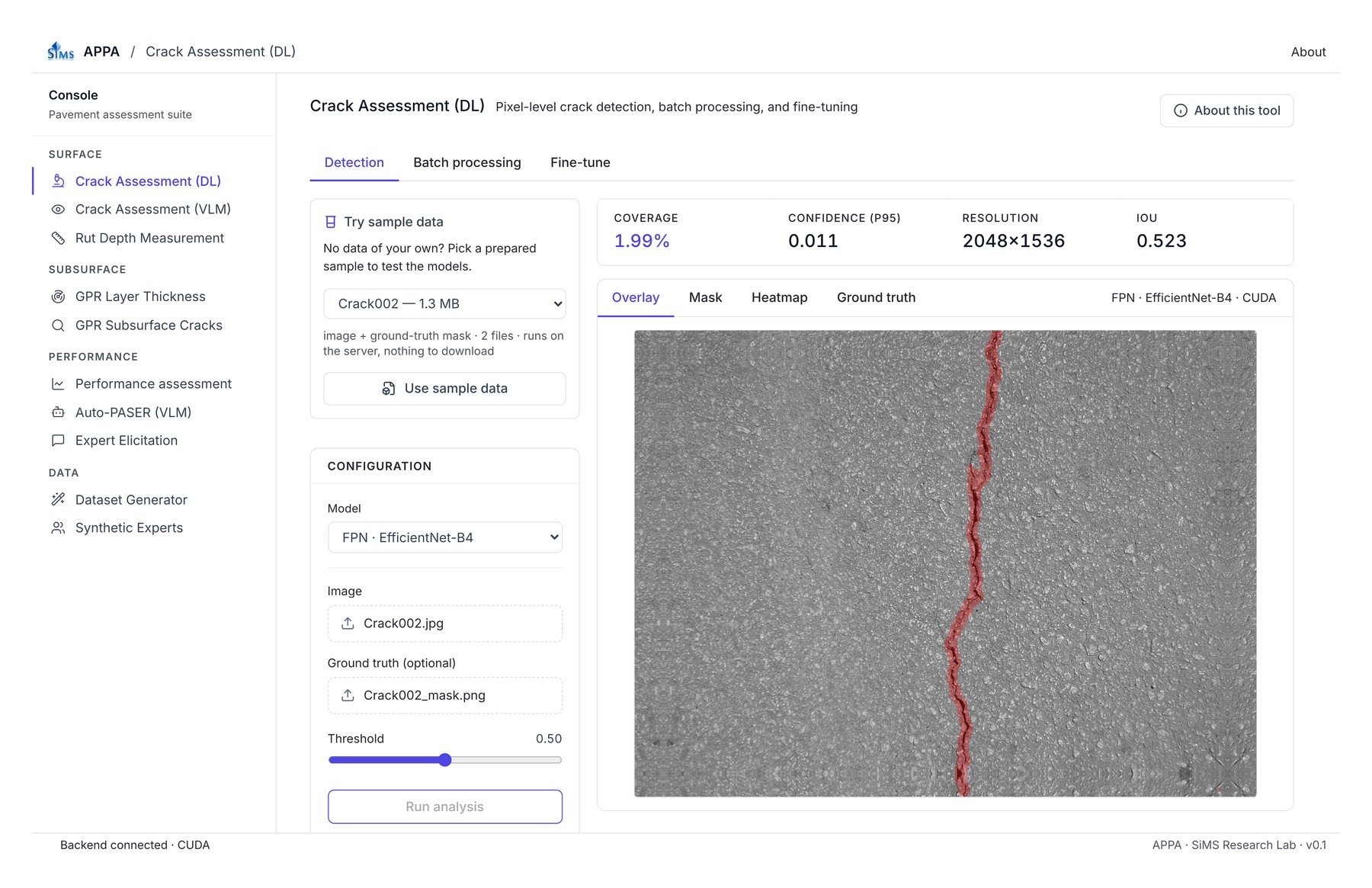
Task: Switch to the Detection tab
Action: (x=354, y=162)
